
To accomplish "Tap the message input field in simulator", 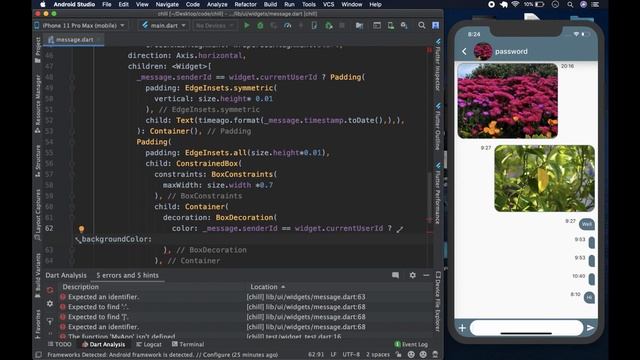I will click(526, 328).
